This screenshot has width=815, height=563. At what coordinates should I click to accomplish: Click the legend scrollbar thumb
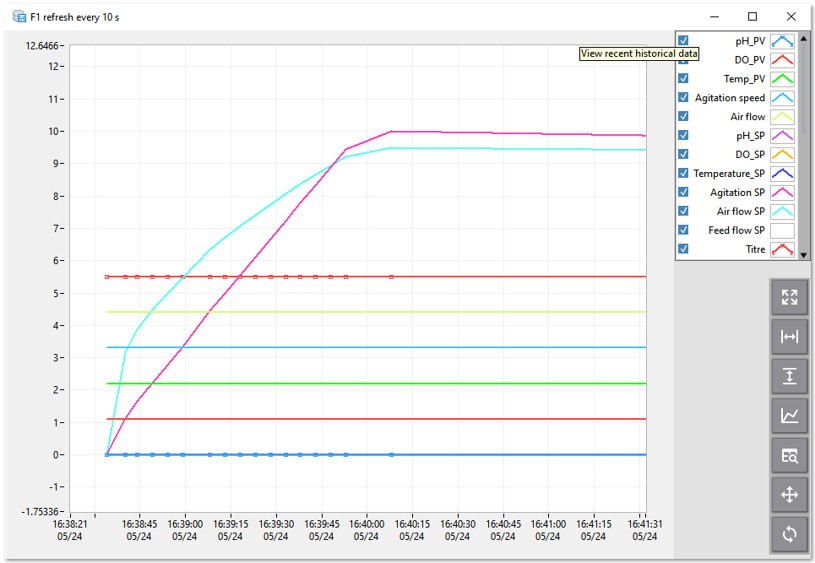[x=804, y=88]
